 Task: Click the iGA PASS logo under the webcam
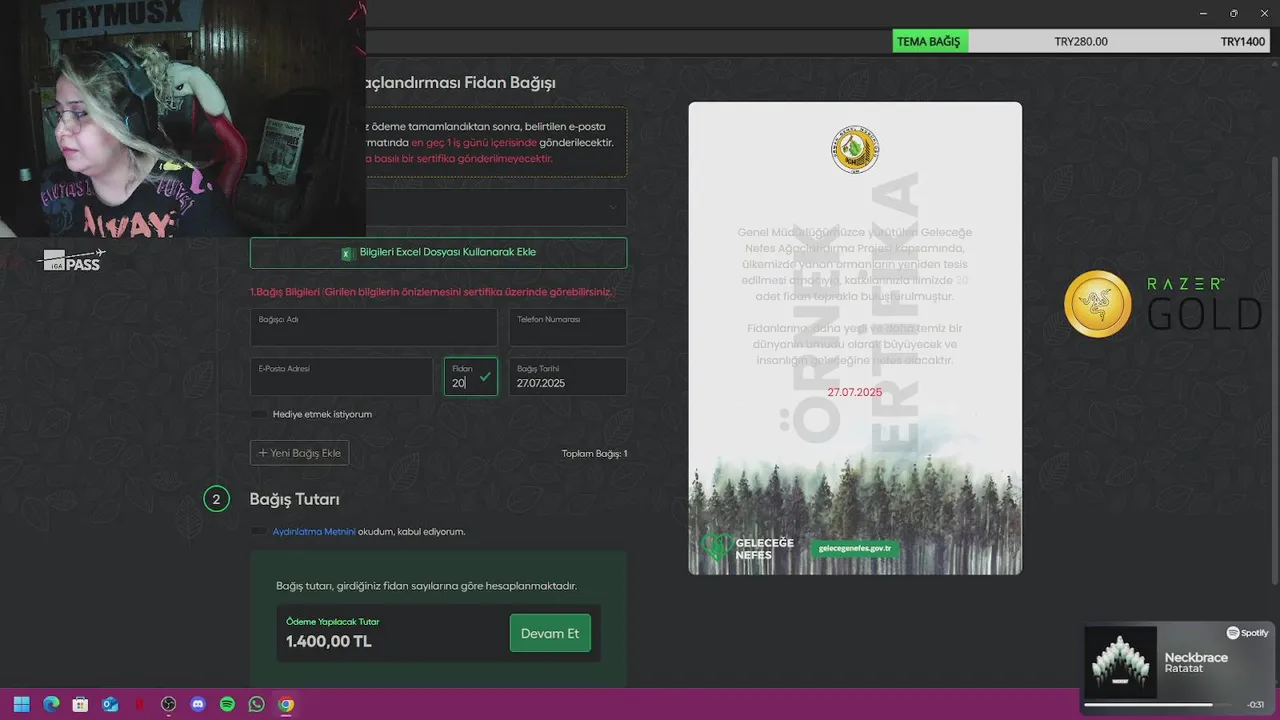tap(72, 260)
